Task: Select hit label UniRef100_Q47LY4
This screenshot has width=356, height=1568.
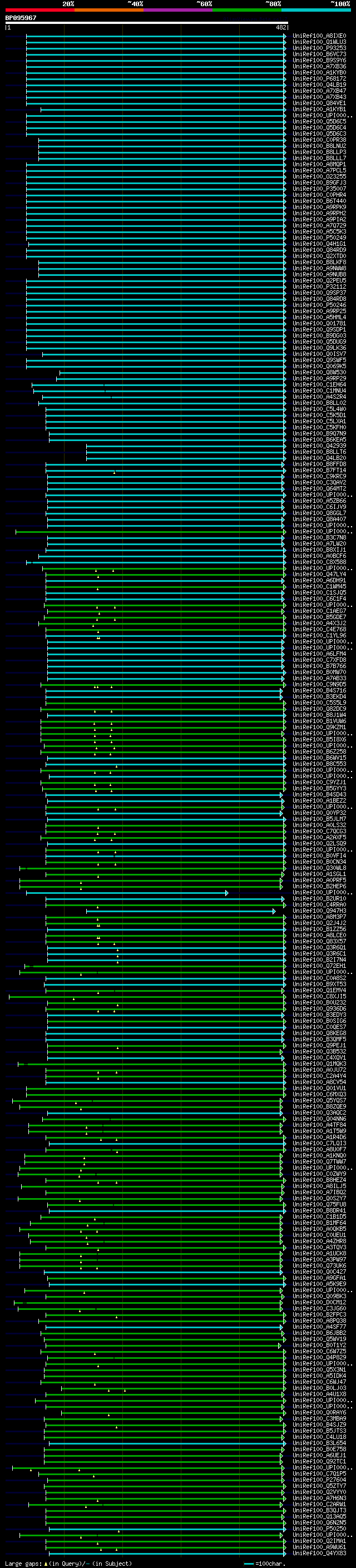Action: click(x=319, y=575)
